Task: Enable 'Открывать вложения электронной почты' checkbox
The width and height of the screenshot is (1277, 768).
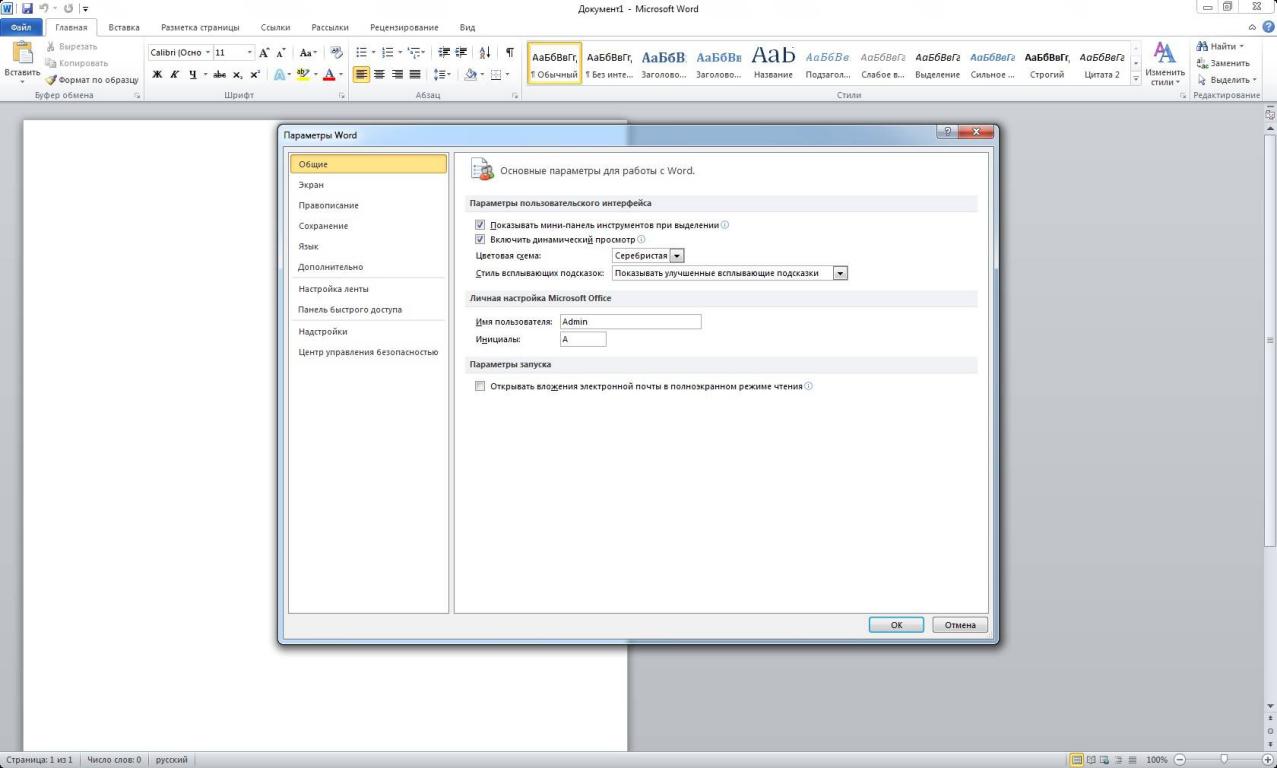Action: pos(480,386)
